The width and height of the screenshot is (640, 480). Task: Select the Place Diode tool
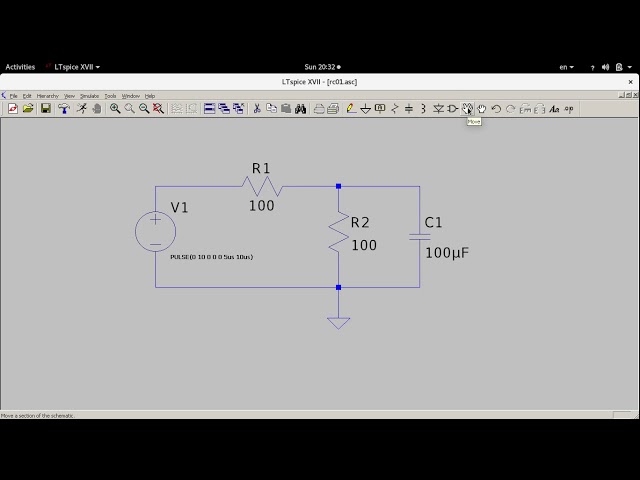coord(438,109)
